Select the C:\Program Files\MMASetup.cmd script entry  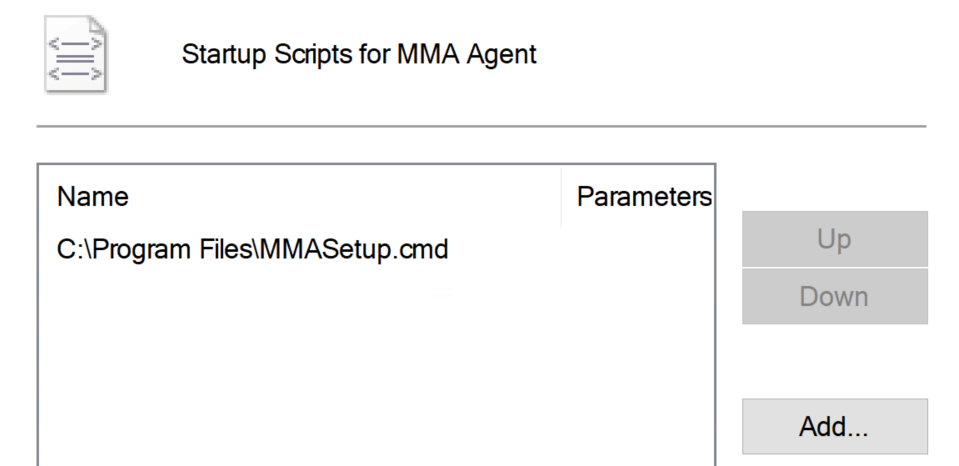tap(252, 248)
